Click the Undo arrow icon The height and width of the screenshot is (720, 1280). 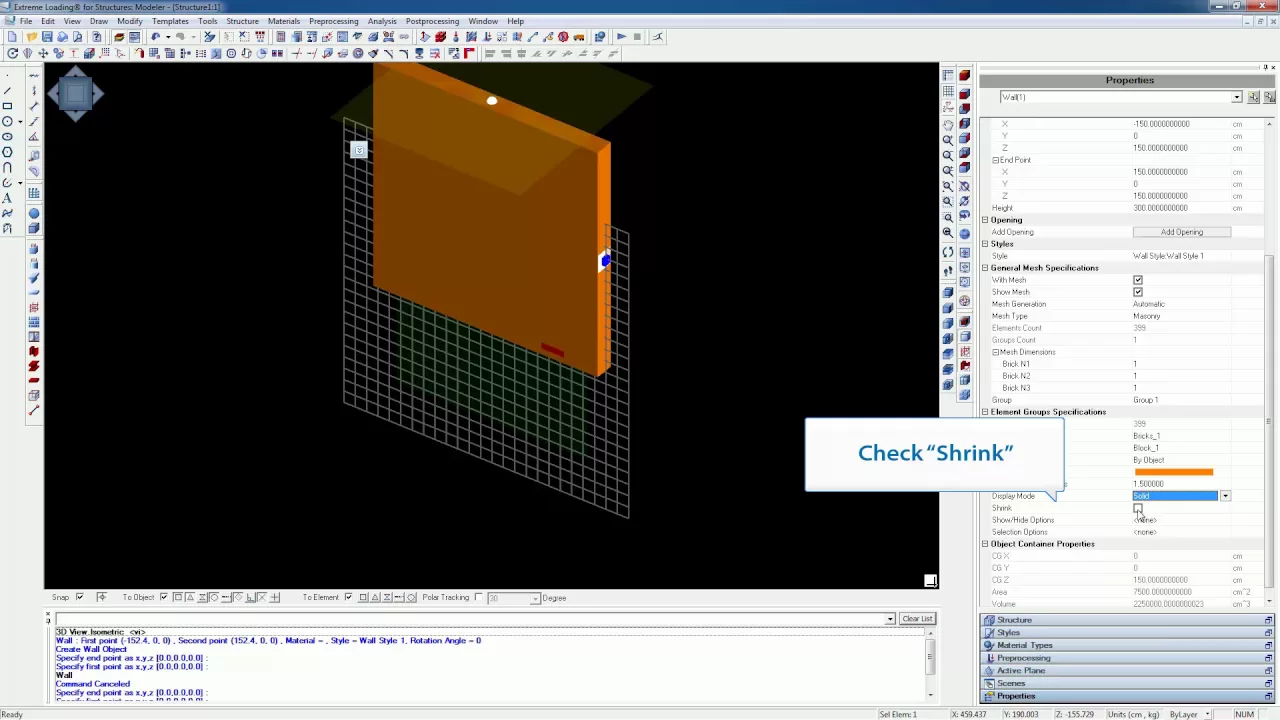155,37
